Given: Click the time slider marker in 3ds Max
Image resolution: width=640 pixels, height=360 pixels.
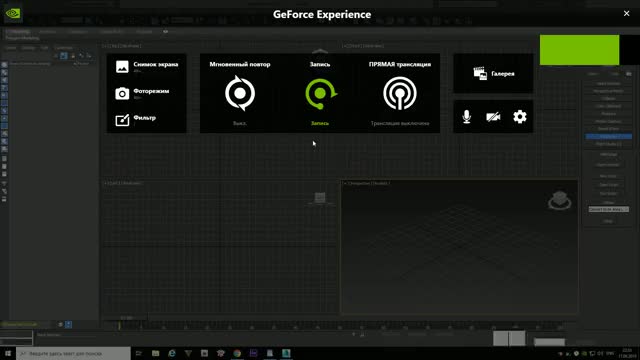Looking at the screenshot, I should [119, 326].
